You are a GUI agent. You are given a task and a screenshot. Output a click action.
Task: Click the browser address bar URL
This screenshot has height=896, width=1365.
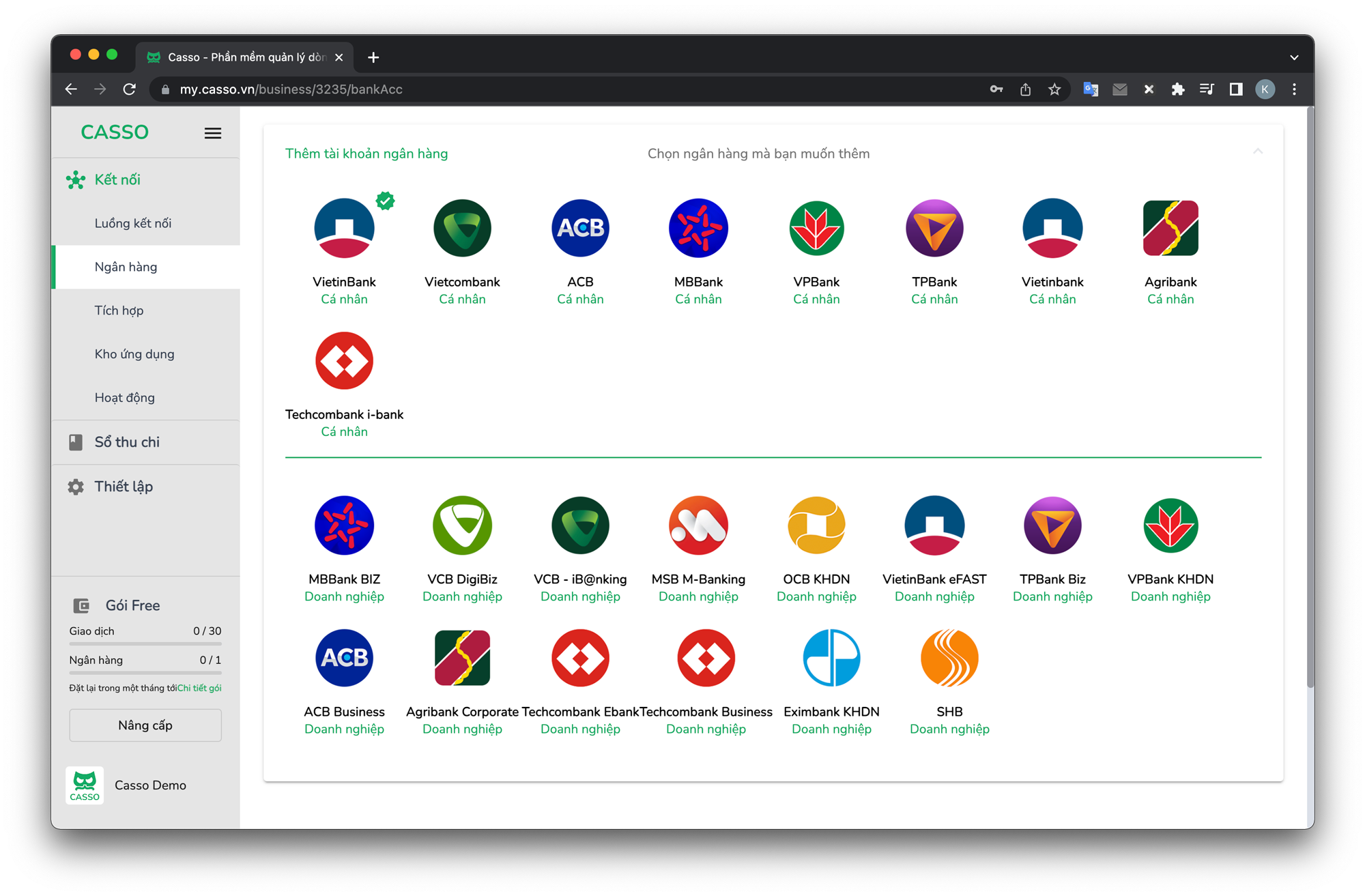click(291, 89)
